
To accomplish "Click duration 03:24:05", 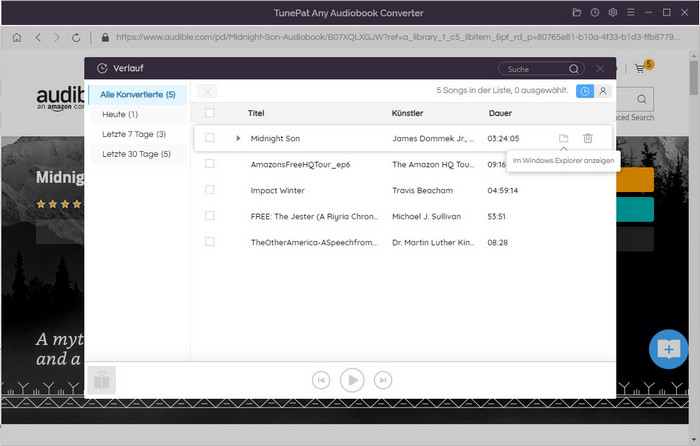I will pyautogui.click(x=503, y=138).
